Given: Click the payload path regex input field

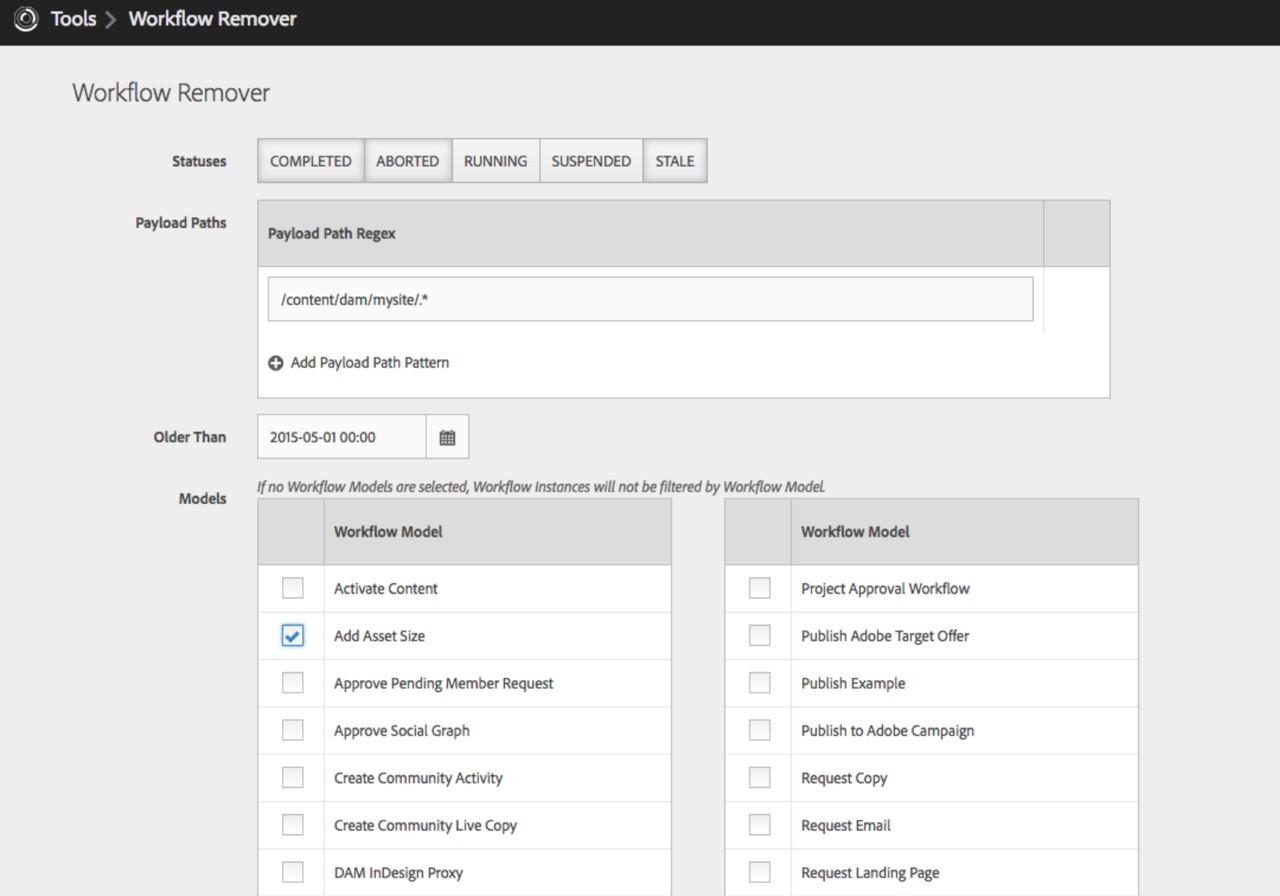Looking at the screenshot, I should [x=650, y=299].
